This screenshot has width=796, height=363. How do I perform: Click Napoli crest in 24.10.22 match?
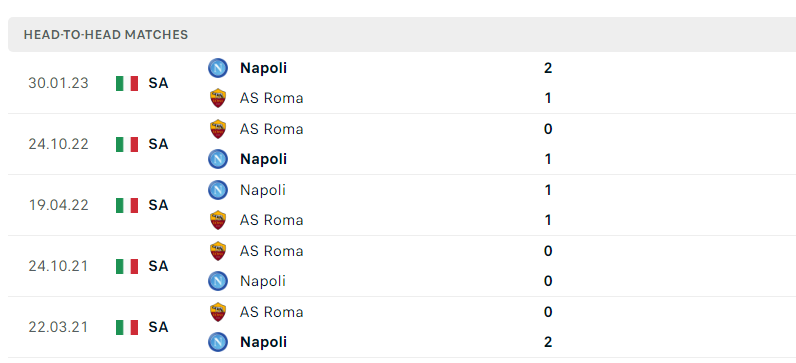pyautogui.click(x=218, y=159)
